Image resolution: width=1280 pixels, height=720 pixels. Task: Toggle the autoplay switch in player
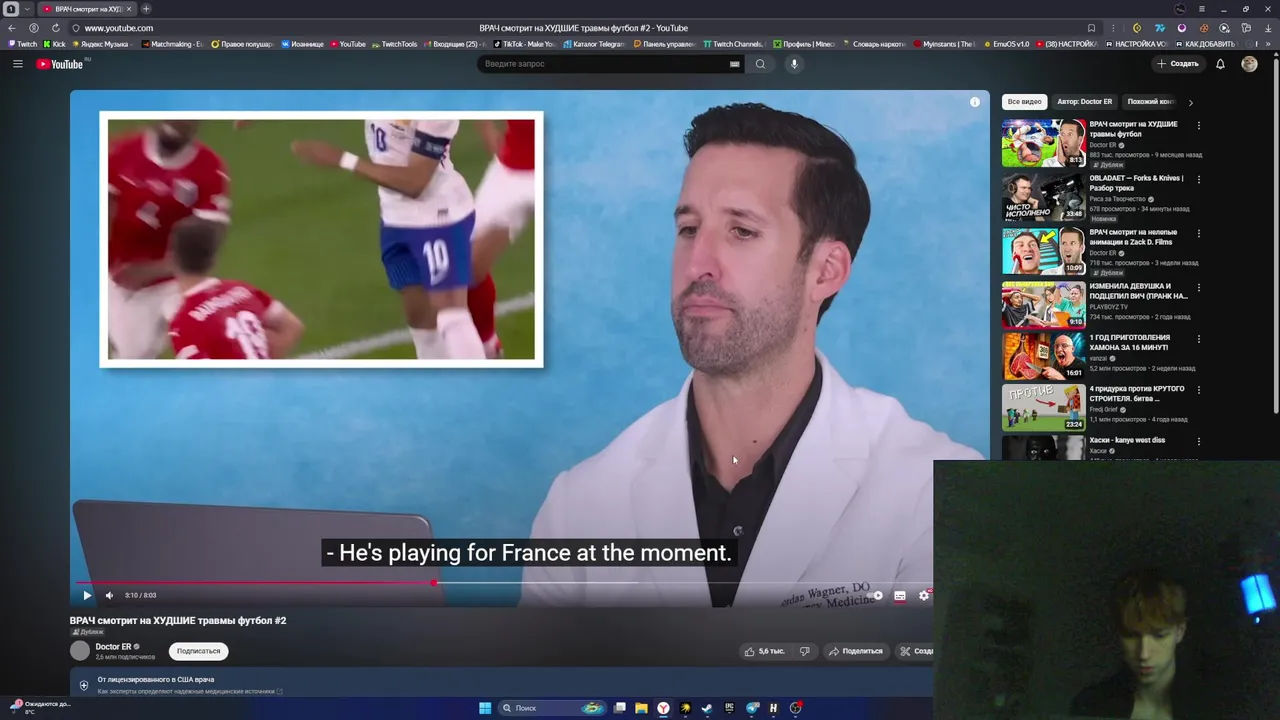(x=877, y=595)
